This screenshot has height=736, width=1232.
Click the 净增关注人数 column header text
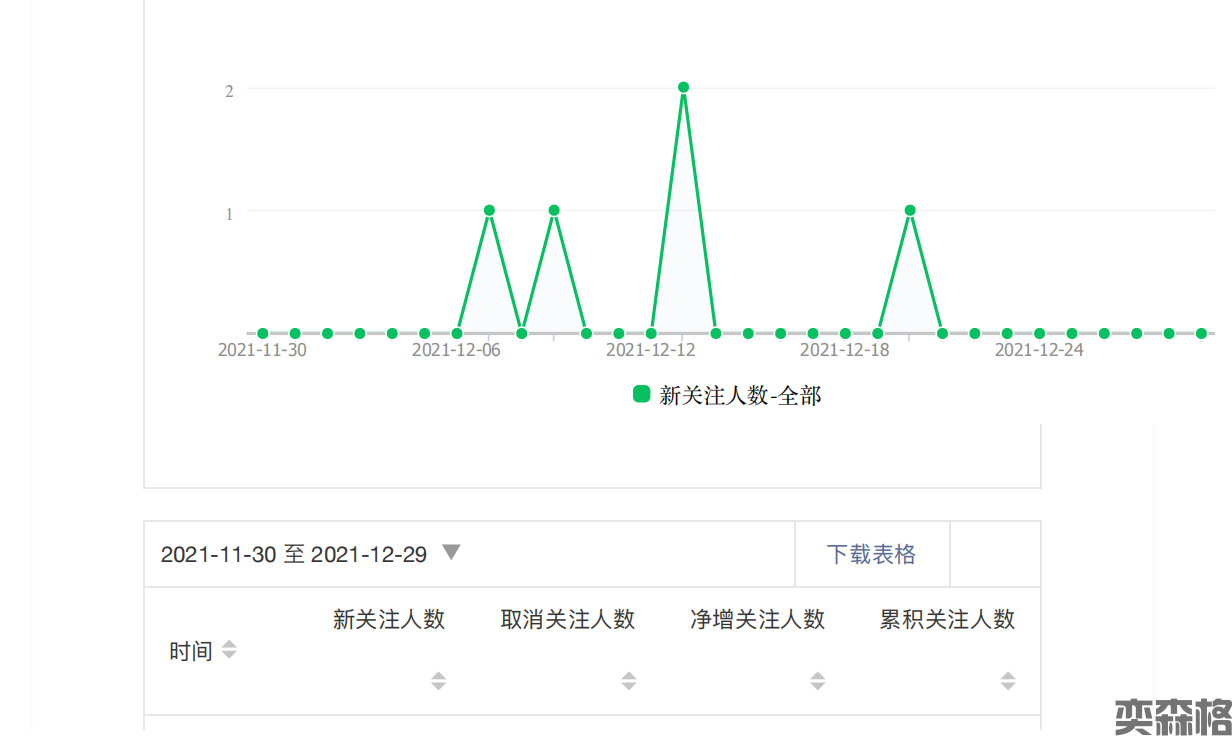[x=757, y=620]
